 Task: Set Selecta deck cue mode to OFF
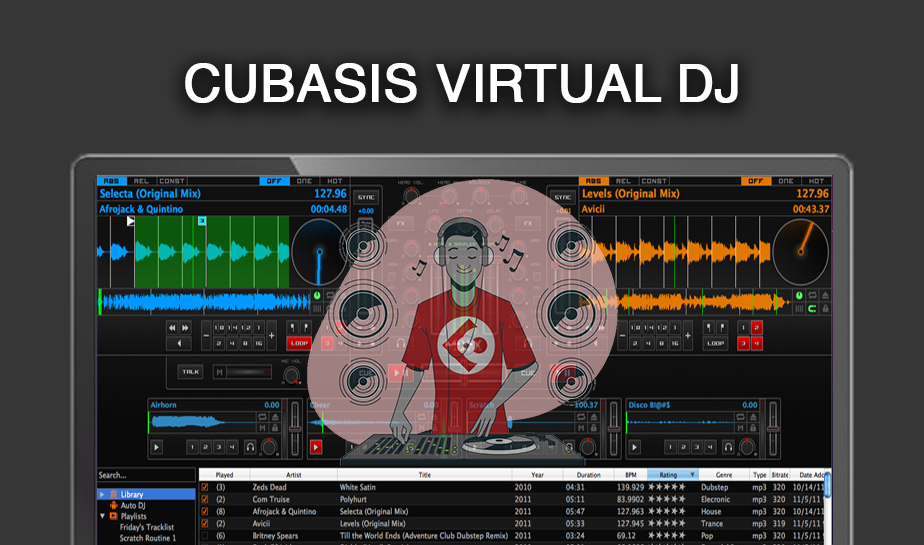click(274, 181)
